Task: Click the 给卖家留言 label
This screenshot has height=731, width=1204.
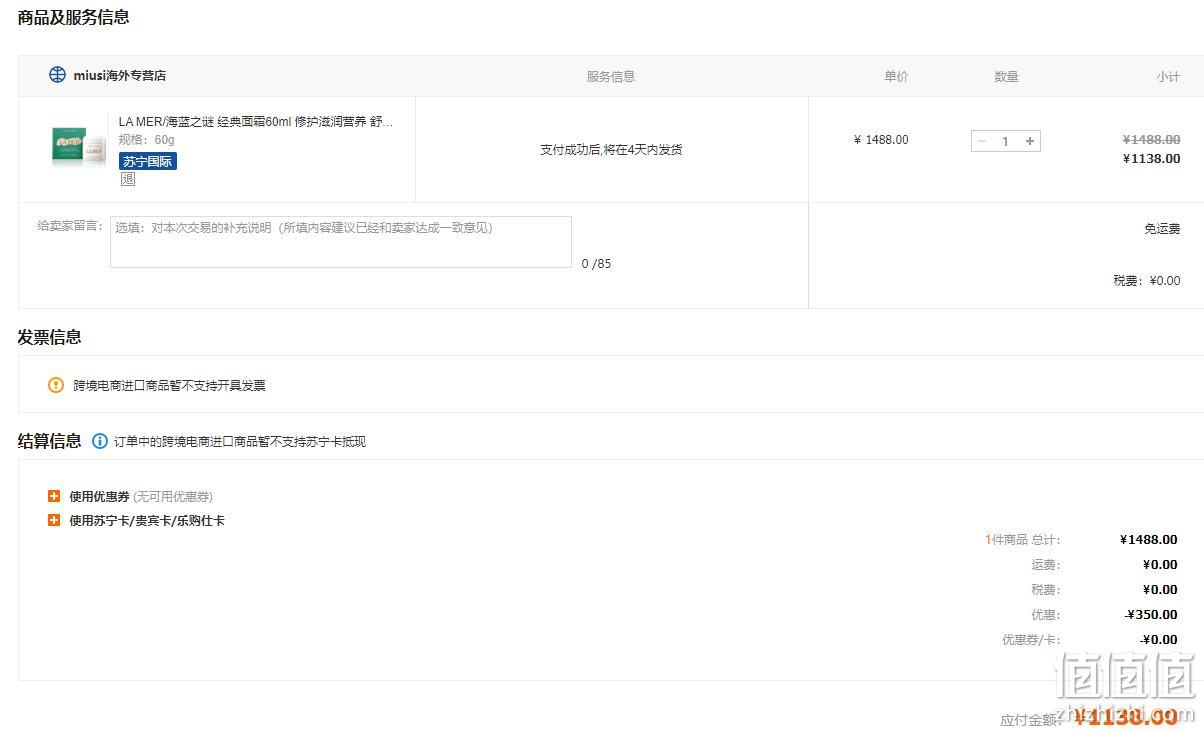Action: pyautogui.click(x=70, y=226)
